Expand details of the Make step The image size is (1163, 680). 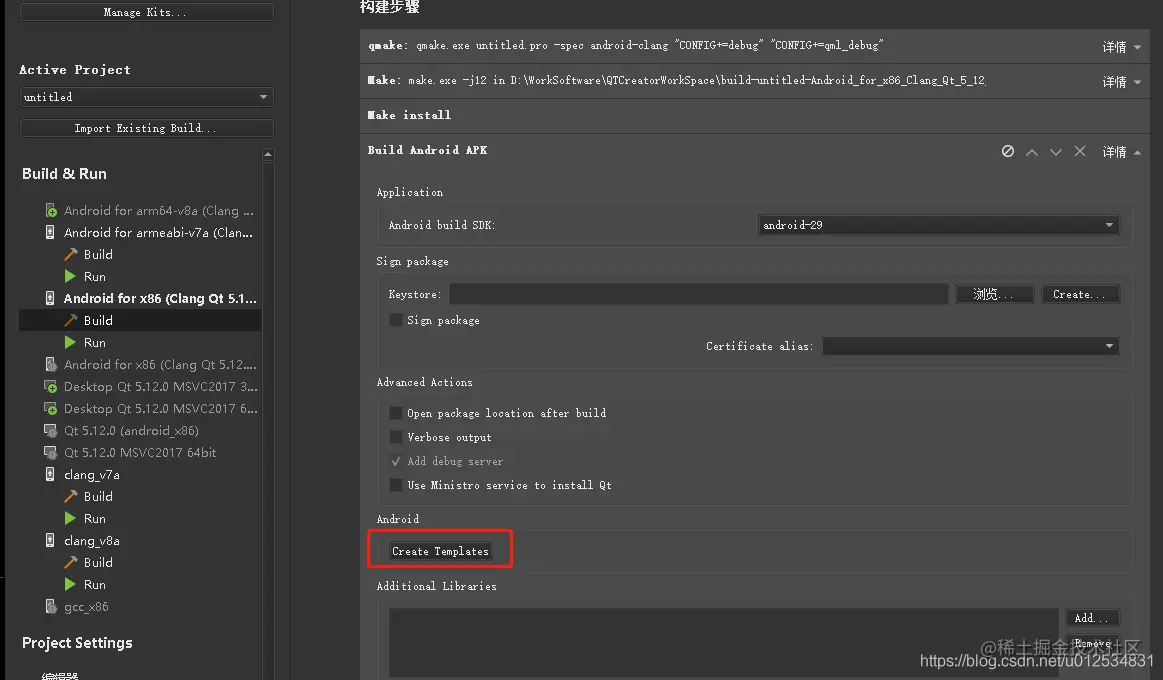pyautogui.click(x=1121, y=82)
